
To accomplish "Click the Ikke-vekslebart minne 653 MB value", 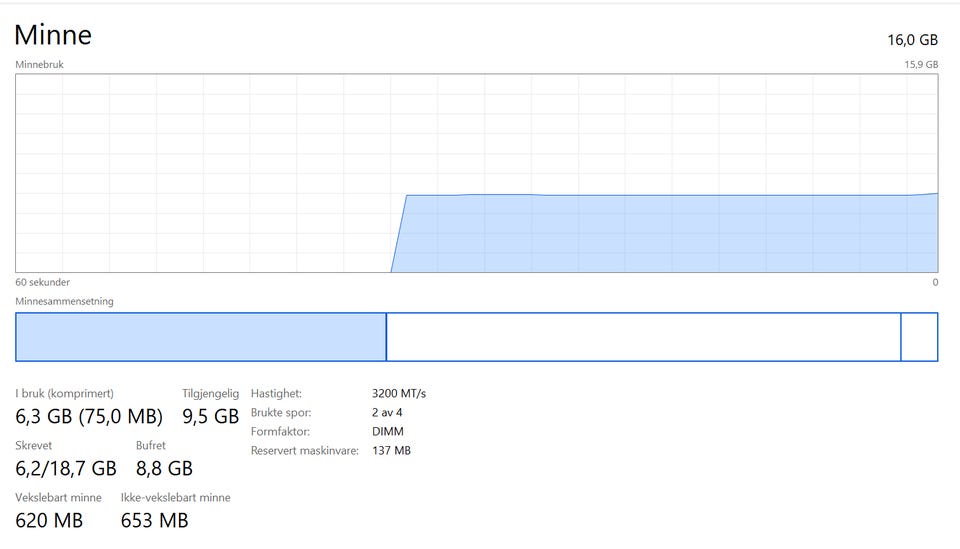I will [154, 520].
